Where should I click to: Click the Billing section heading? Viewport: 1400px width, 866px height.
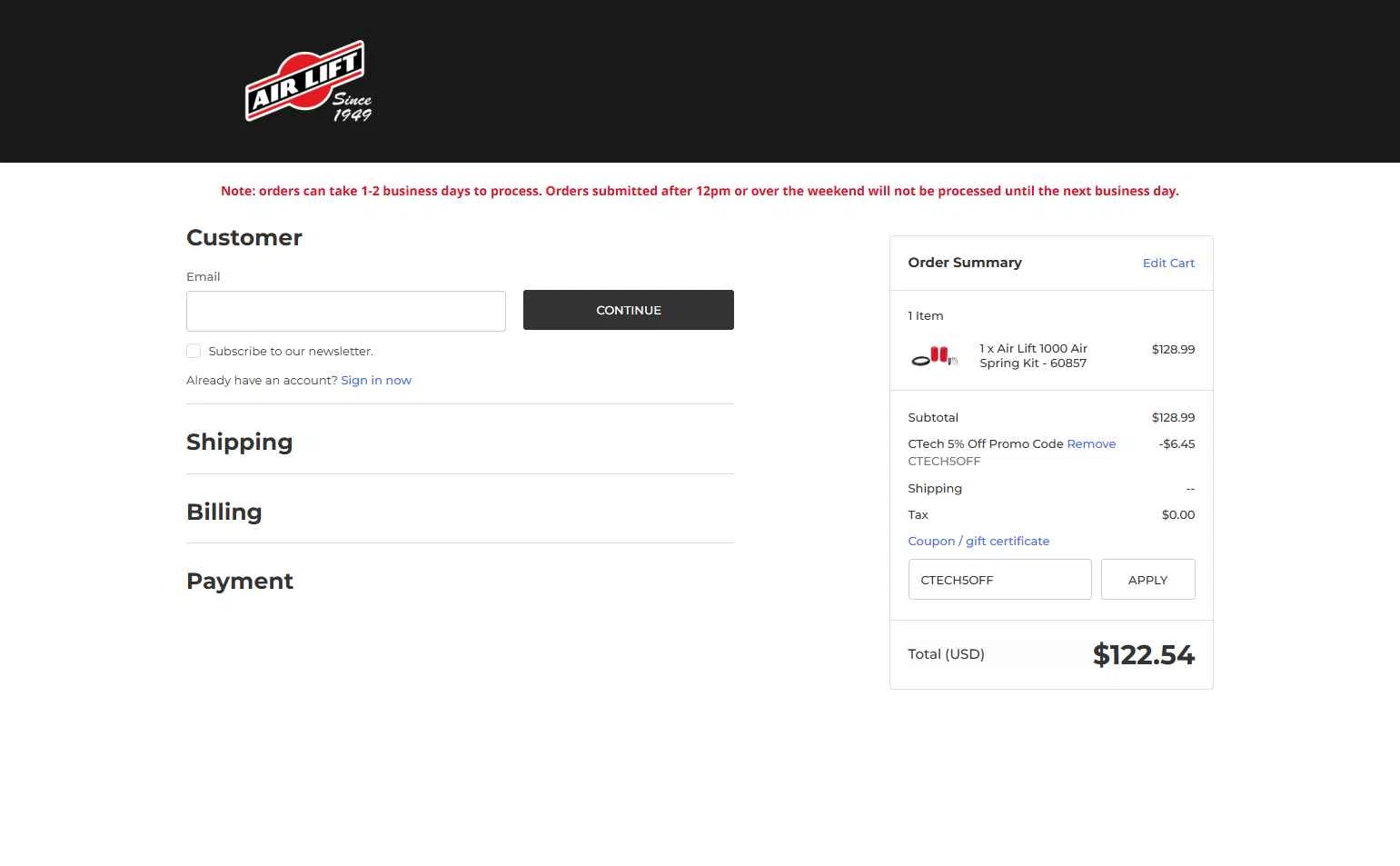pyautogui.click(x=224, y=512)
